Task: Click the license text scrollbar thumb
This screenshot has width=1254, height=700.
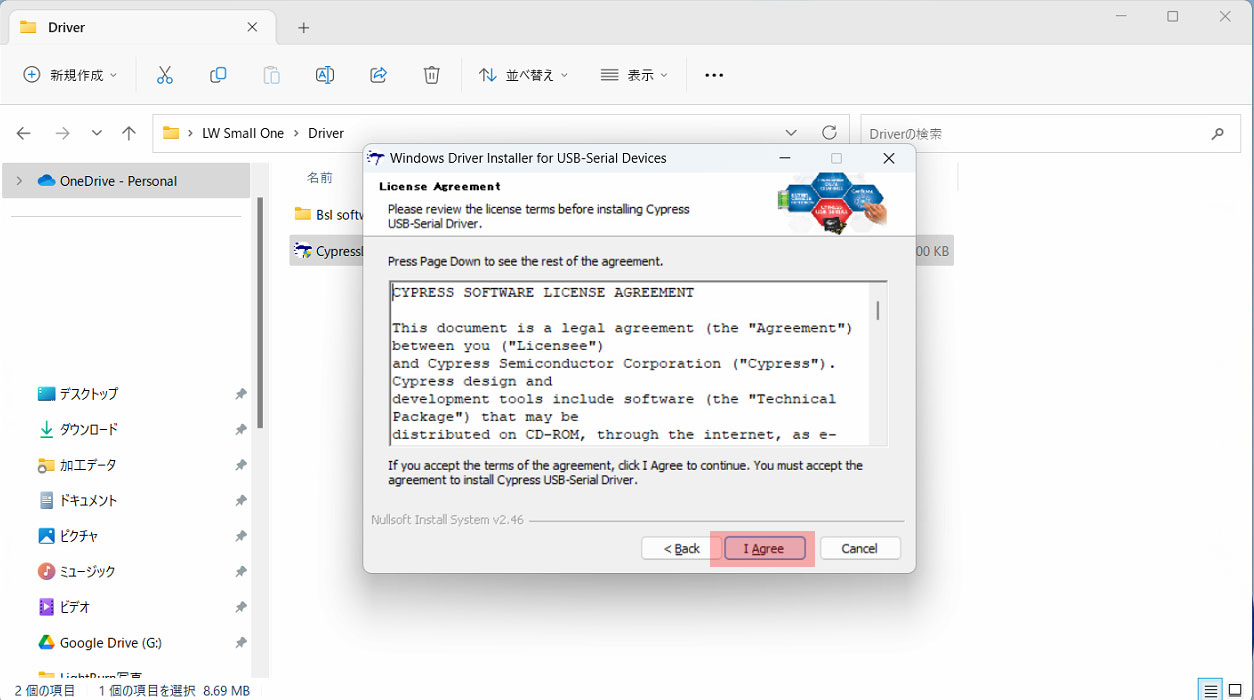Action: (x=878, y=310)
